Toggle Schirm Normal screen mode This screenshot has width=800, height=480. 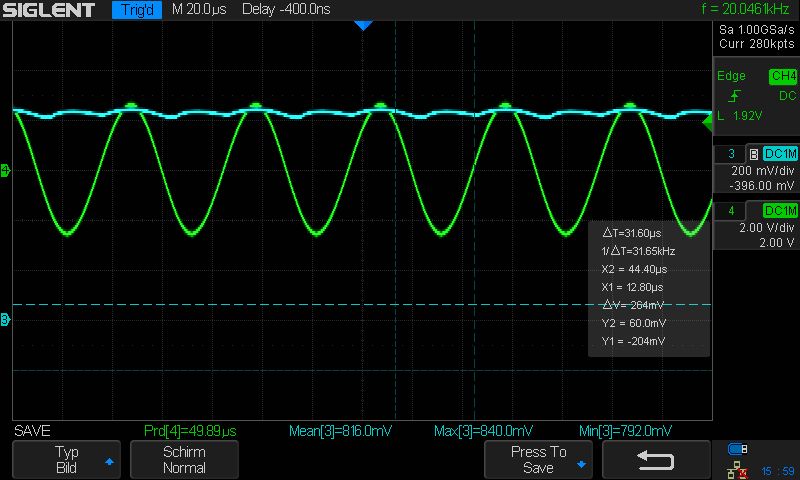click(x=184, y=460)
